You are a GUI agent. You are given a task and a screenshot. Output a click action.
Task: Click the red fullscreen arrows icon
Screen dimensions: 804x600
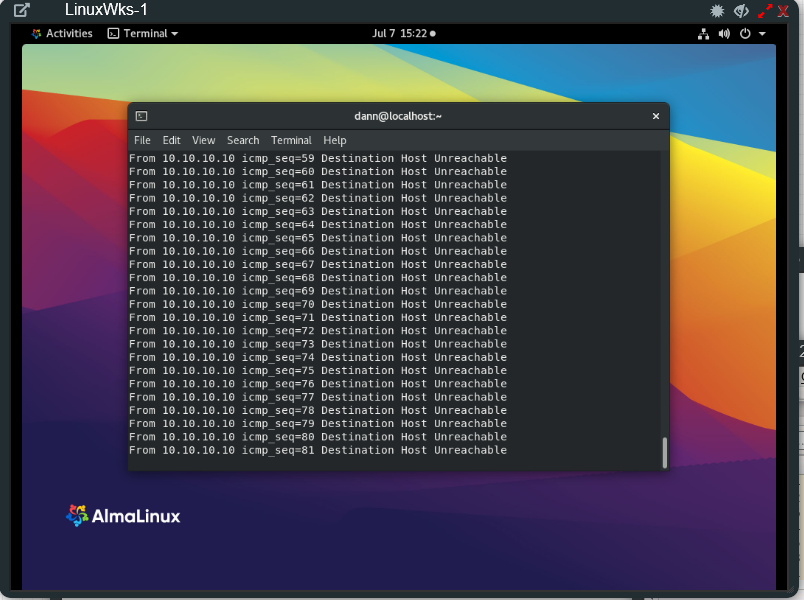click(x=765, y=11)
